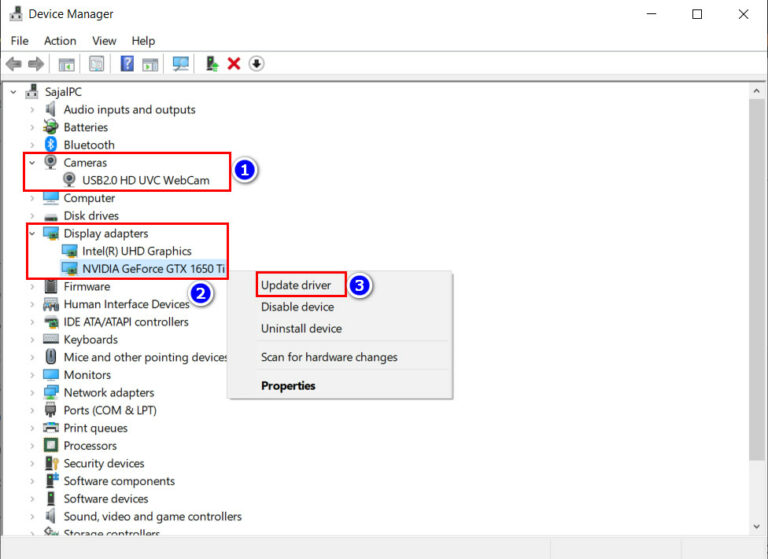
Task: Click the scrollbar down arrow
Action: click(x=756, y=527)
